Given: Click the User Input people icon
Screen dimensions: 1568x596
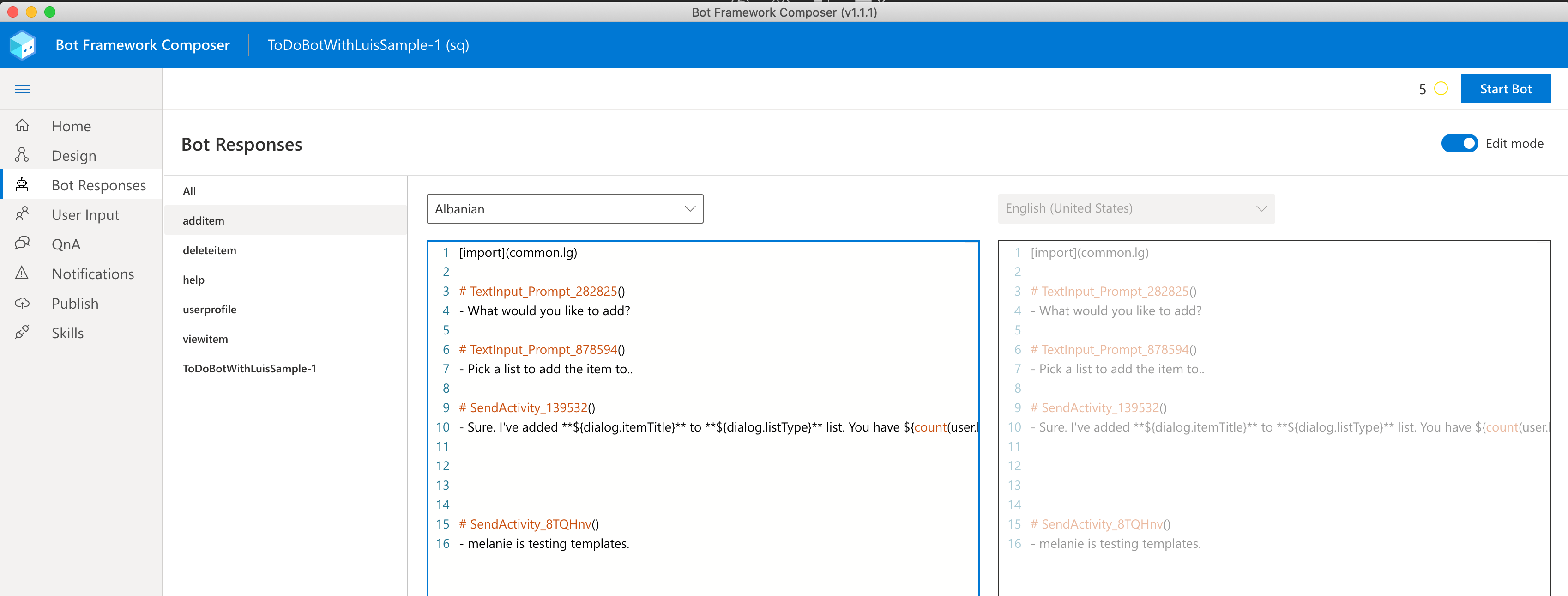Looking at the screenshot, I should tap(22, 214).
